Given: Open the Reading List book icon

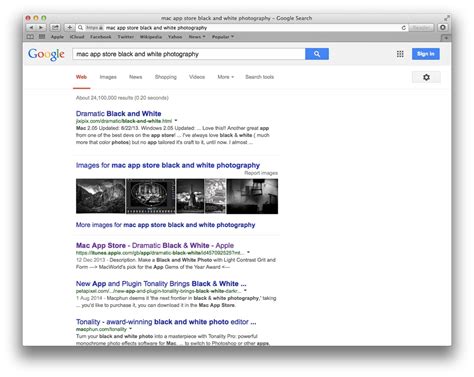Looking at the screenshot, I should pos(30,37).
